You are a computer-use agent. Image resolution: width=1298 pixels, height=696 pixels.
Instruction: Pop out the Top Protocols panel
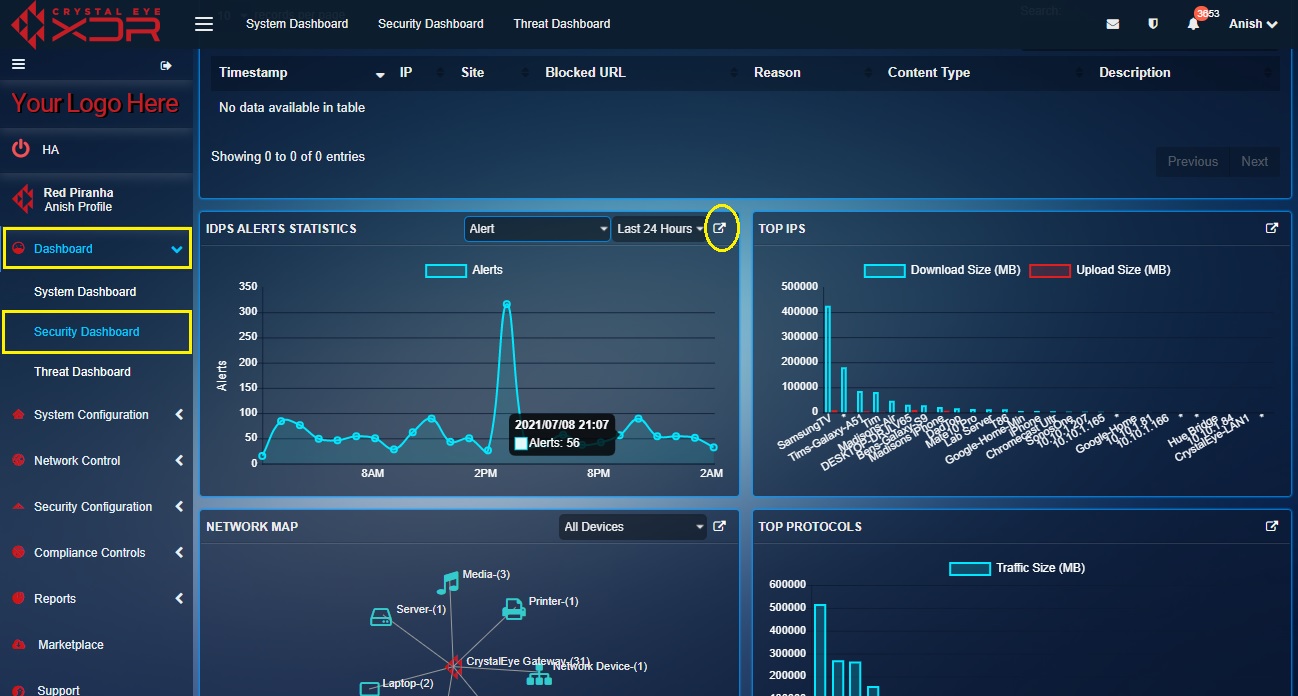pos(1272,526)
